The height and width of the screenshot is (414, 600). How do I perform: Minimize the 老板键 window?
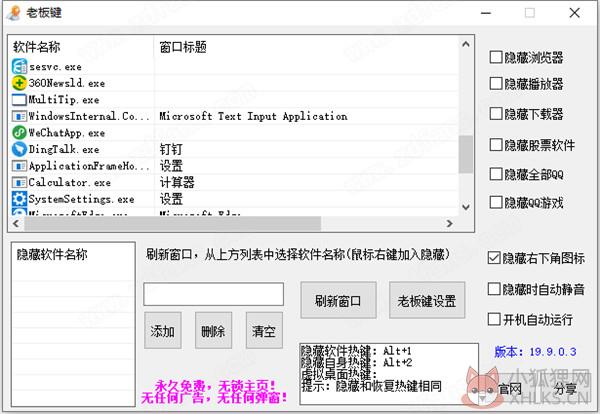[486, 13]
